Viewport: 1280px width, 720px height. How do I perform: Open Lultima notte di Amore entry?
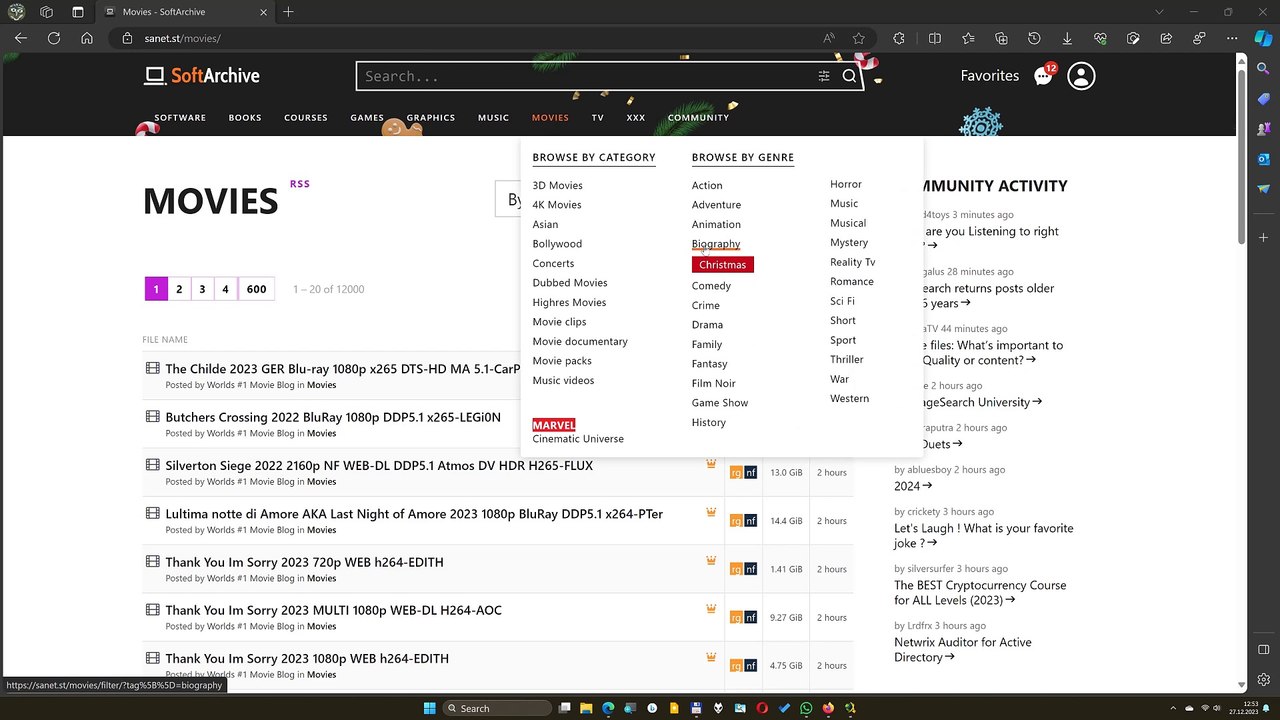(x=414, y=514)
